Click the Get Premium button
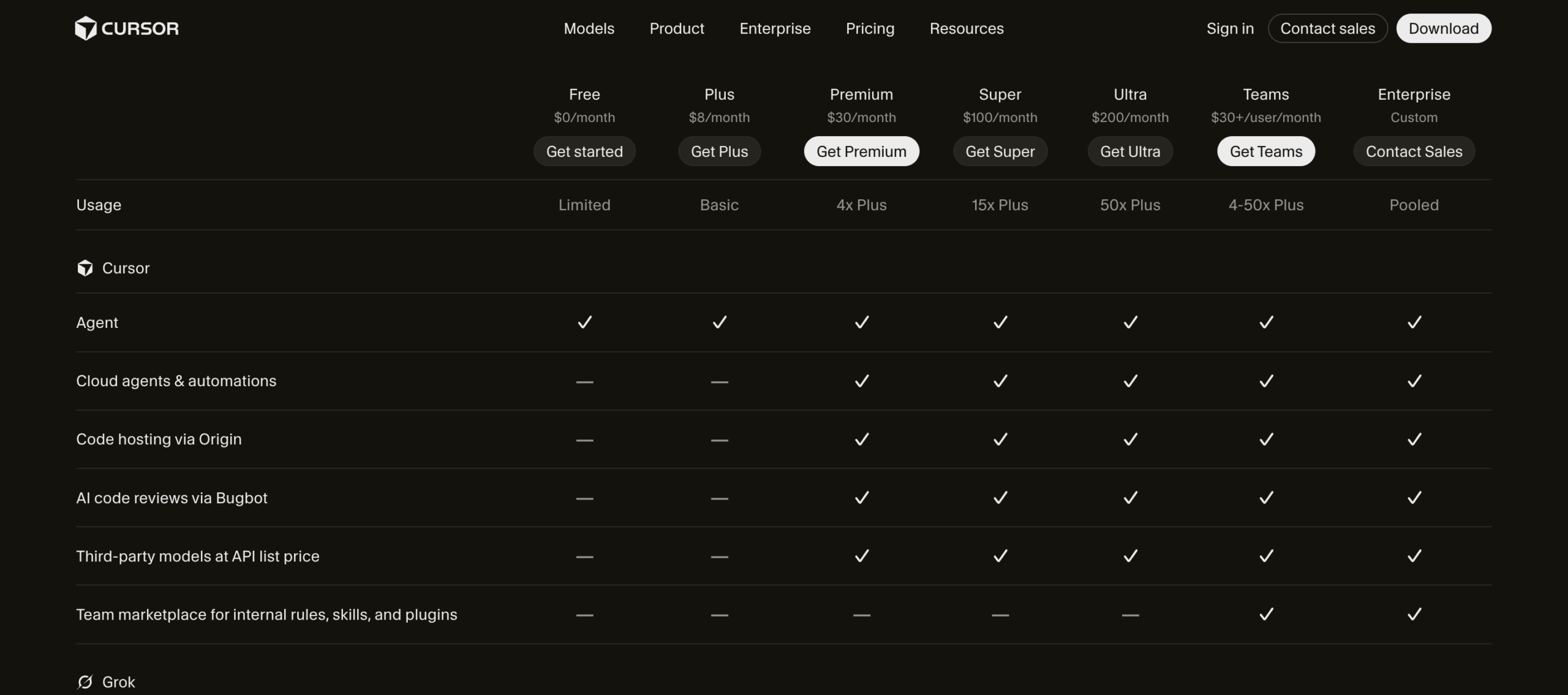Screen dimensions: 1568x695 click(861, 151)
